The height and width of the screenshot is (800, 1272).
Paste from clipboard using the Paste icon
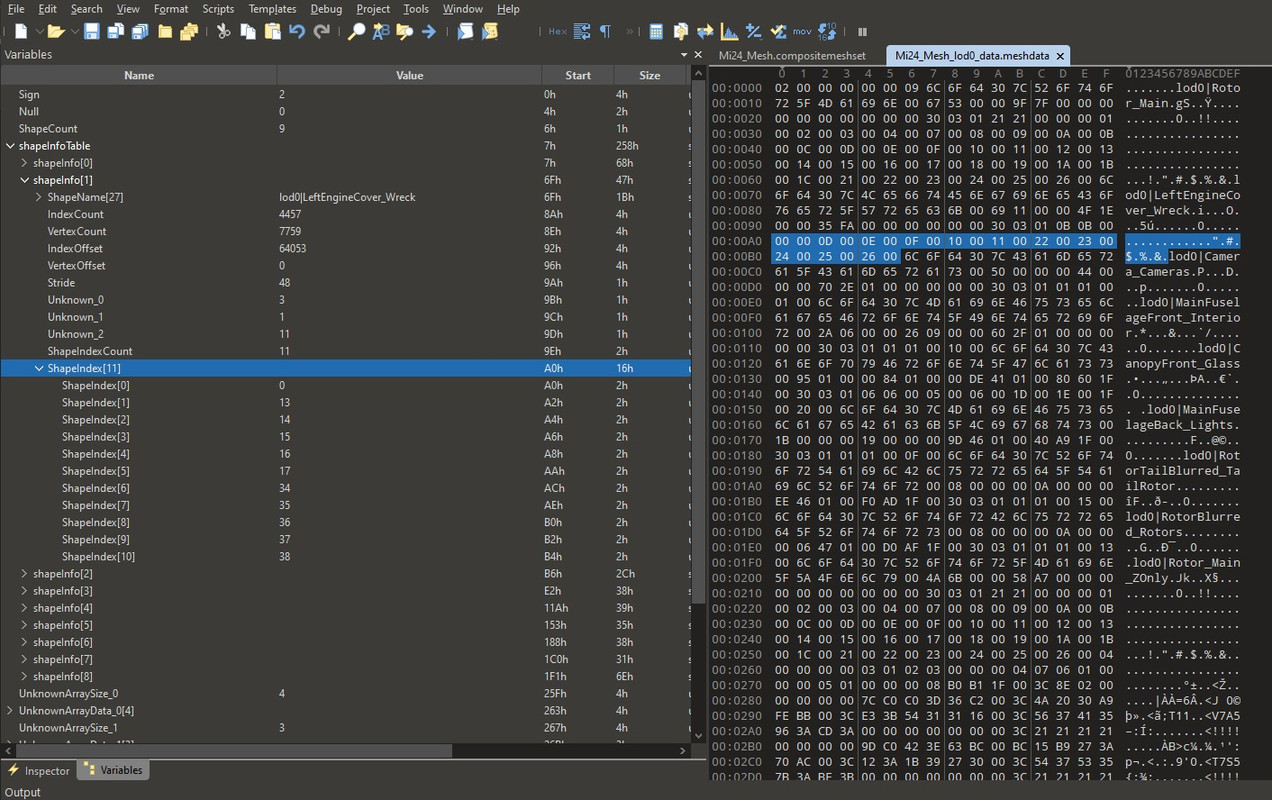pos(272,32)
